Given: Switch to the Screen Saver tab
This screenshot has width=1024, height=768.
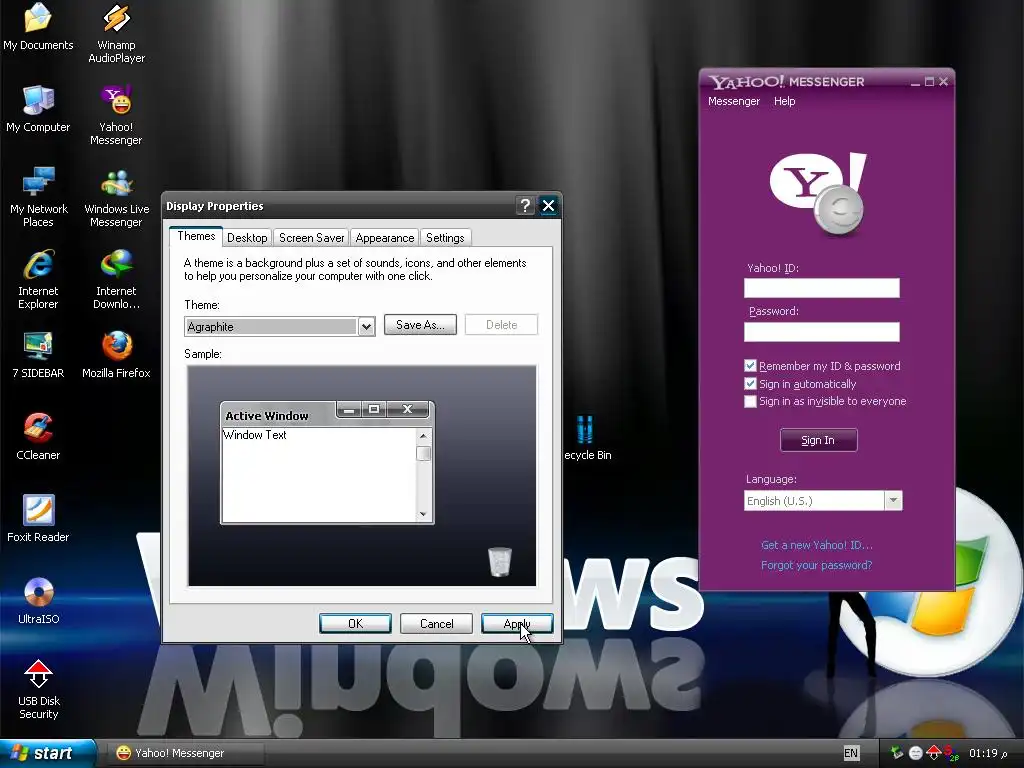Looking at the screenshot, I should click(x=312, y=238).
